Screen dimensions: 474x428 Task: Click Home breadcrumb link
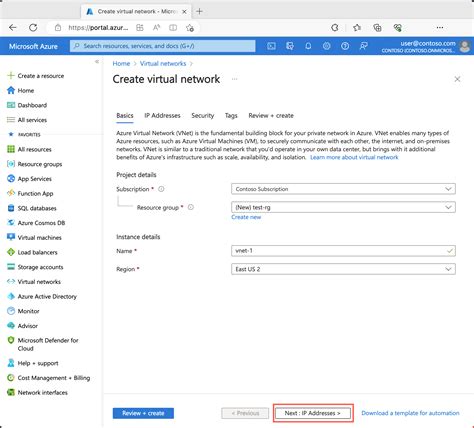click(121, 63)
